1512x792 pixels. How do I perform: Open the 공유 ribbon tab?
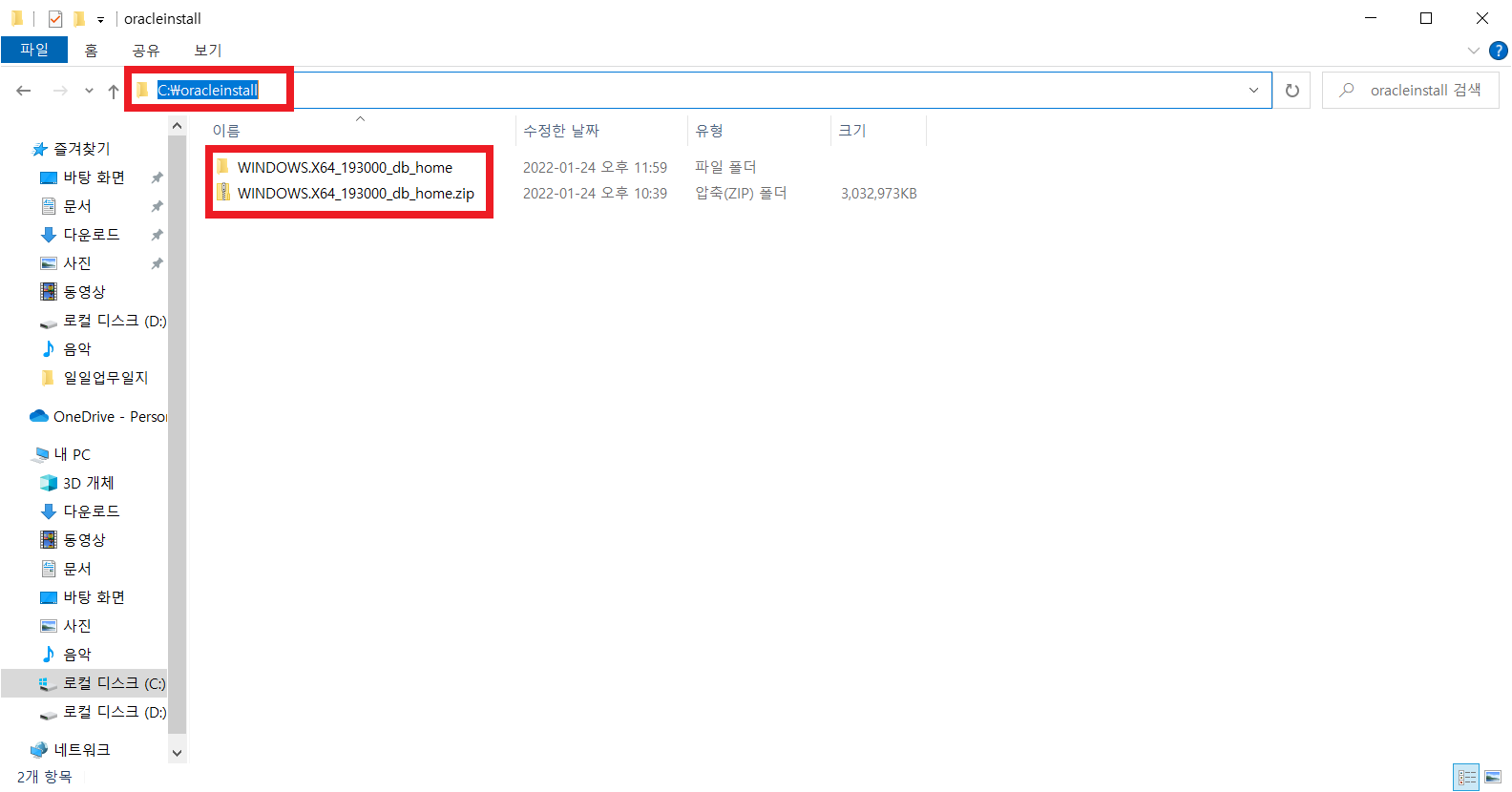click(x=146, y=50)
